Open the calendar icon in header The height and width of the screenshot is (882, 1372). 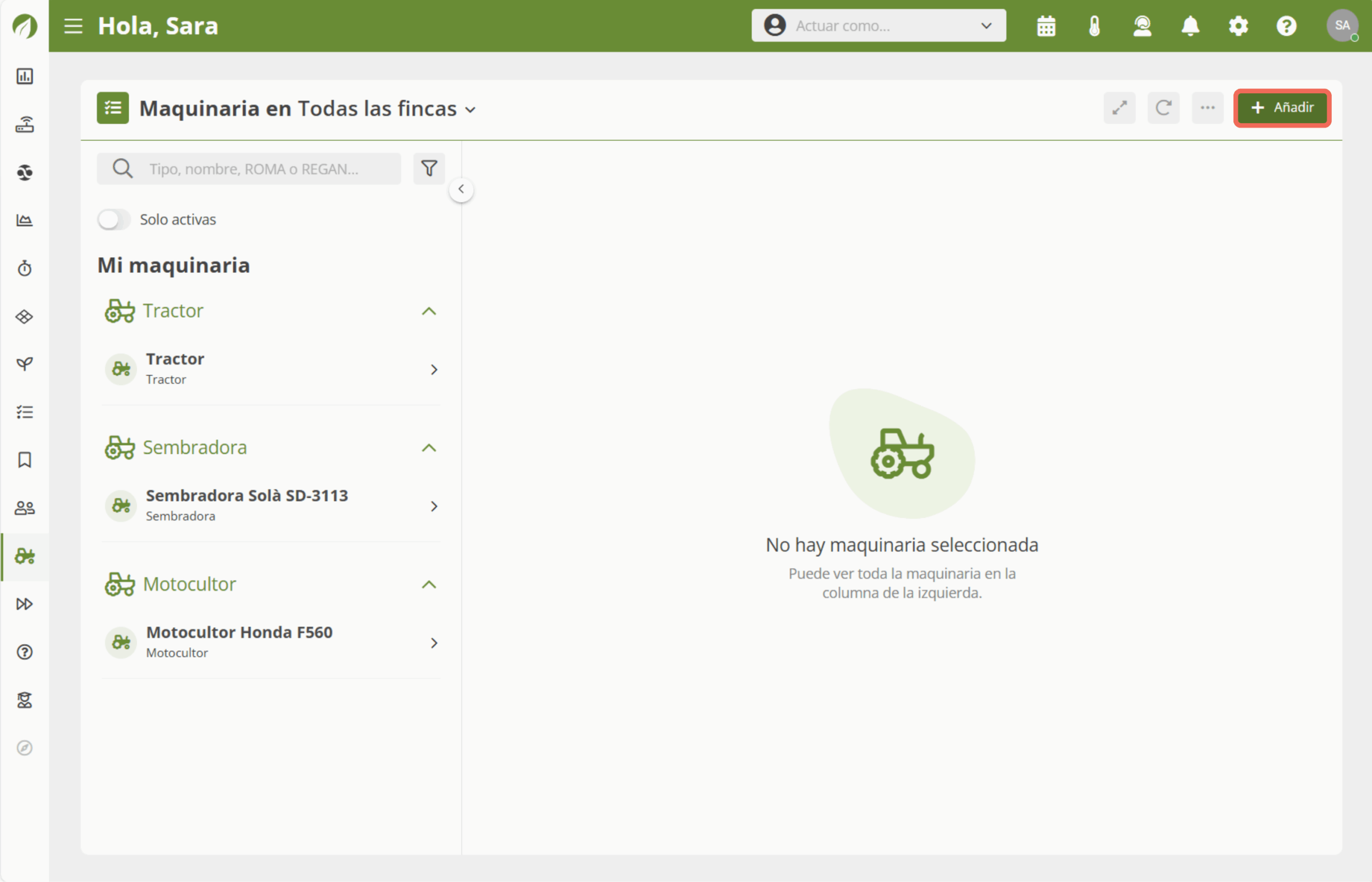coord(1046,26)
